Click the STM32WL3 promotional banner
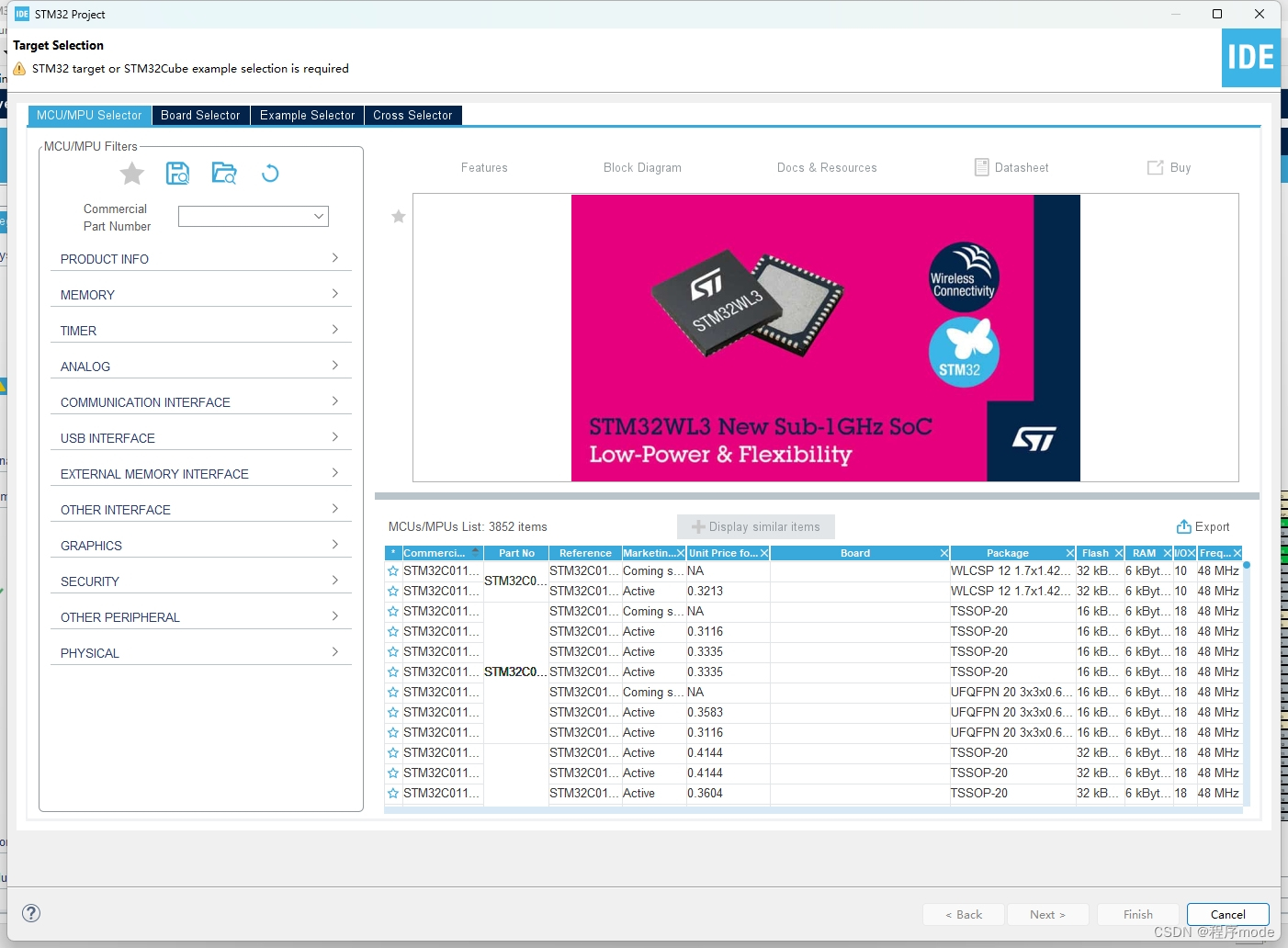The height and width of the screenshot is (948, 1288). (x=826, y=337)
